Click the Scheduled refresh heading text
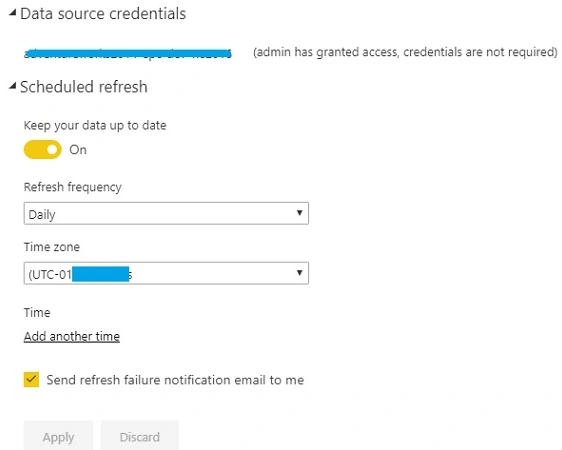The height and width of the screenshot is (450, 562). click(84, 87)
